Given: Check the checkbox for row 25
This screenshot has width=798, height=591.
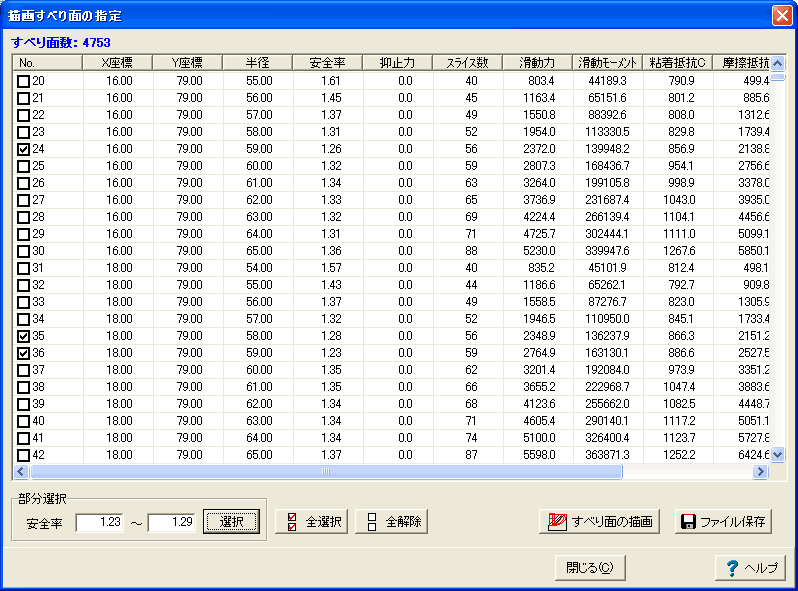Looking at the screenshot, I should [x=23, y=166].
